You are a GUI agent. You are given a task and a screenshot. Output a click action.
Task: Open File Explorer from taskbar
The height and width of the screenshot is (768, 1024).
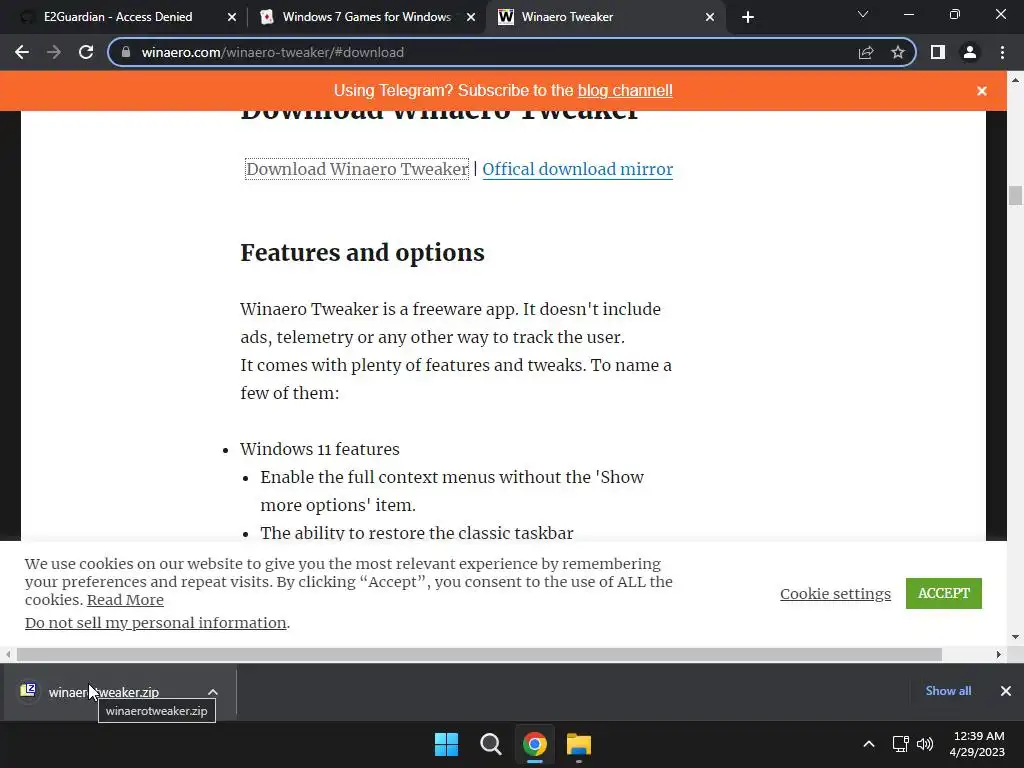(579, 744)
